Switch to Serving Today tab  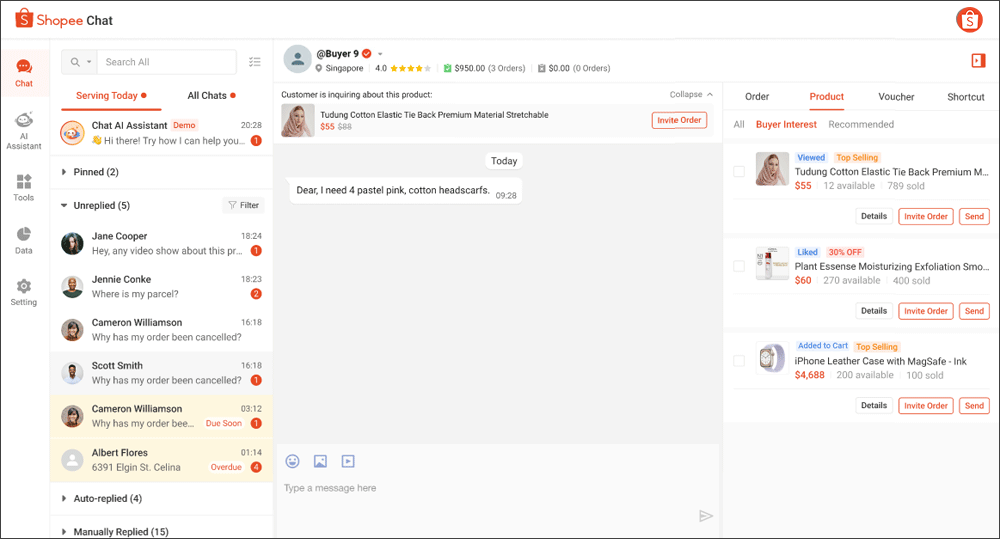111,96
